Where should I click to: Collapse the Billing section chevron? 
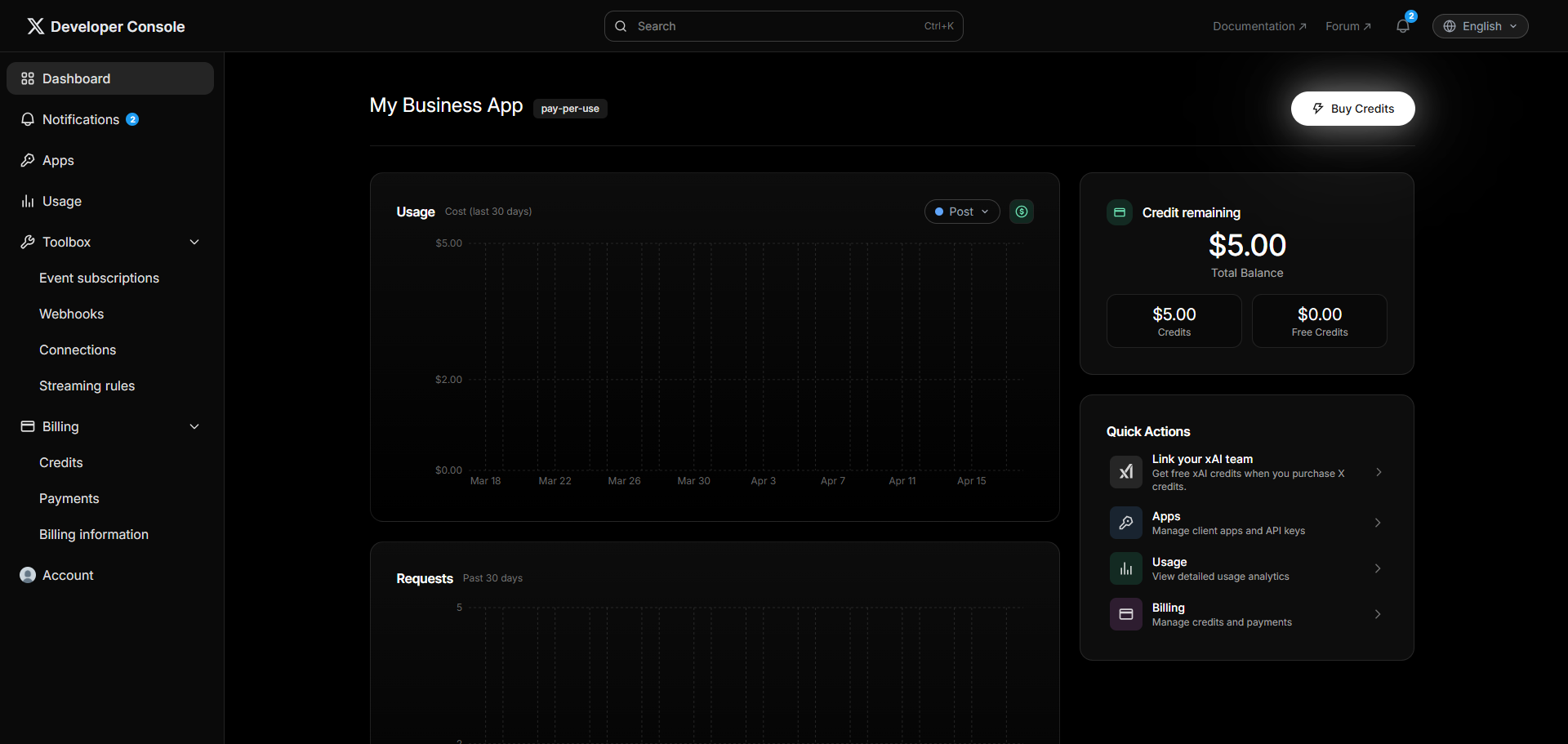click(x=194, y=426)
